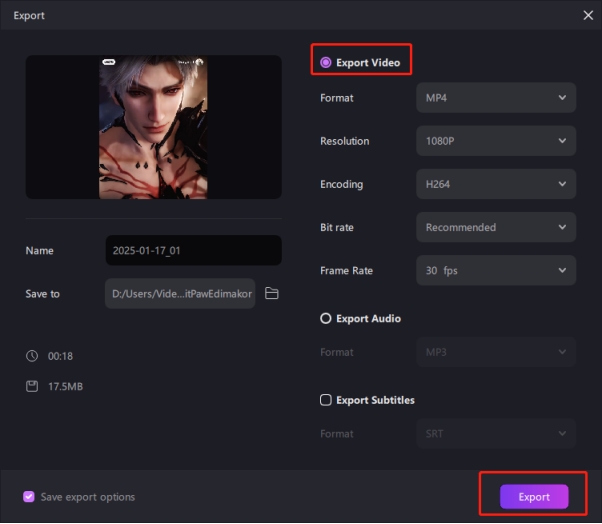Open the video Format MP4 dropdown
This screenshot has height=524, width=602.
[x=496, y=98]
